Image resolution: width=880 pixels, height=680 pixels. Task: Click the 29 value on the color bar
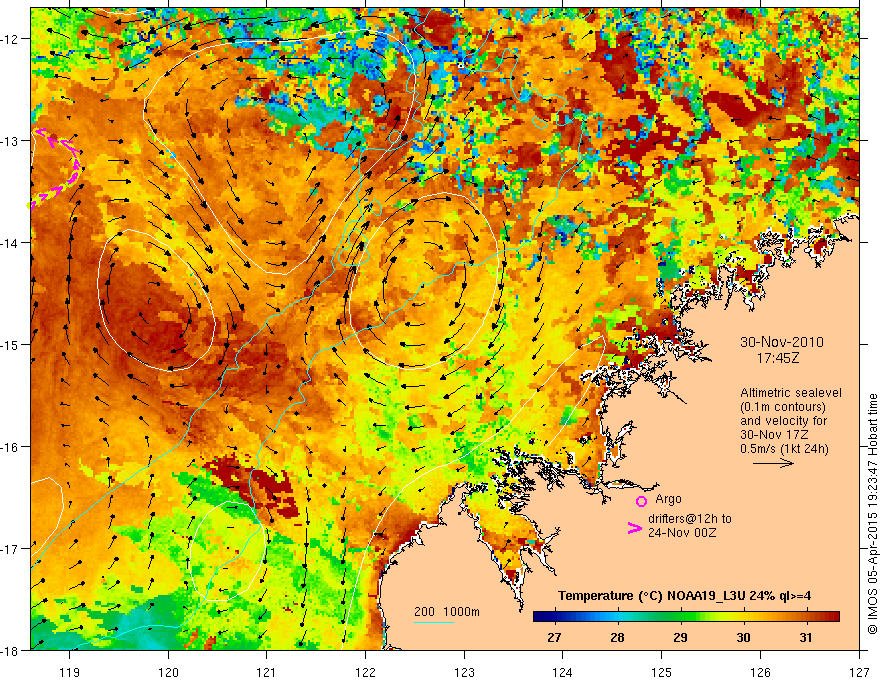pyautogui.click(x=680, y=638)
